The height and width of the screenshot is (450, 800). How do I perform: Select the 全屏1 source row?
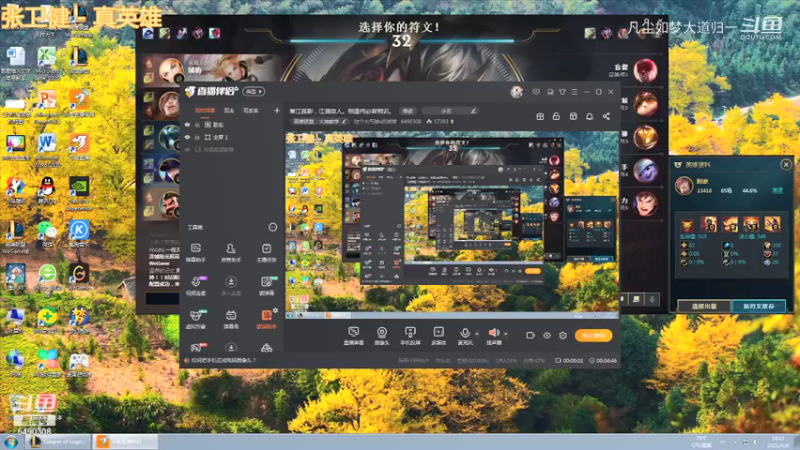click(x=233, y=137)
